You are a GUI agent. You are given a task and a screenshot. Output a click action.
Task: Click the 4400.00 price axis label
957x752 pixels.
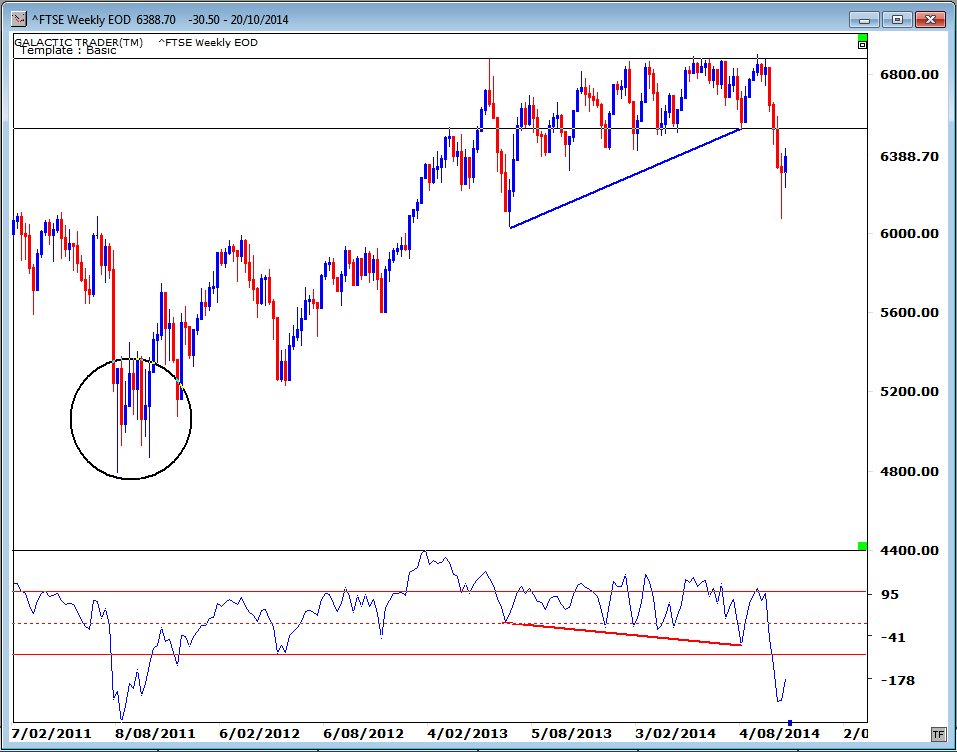[909, 551]
